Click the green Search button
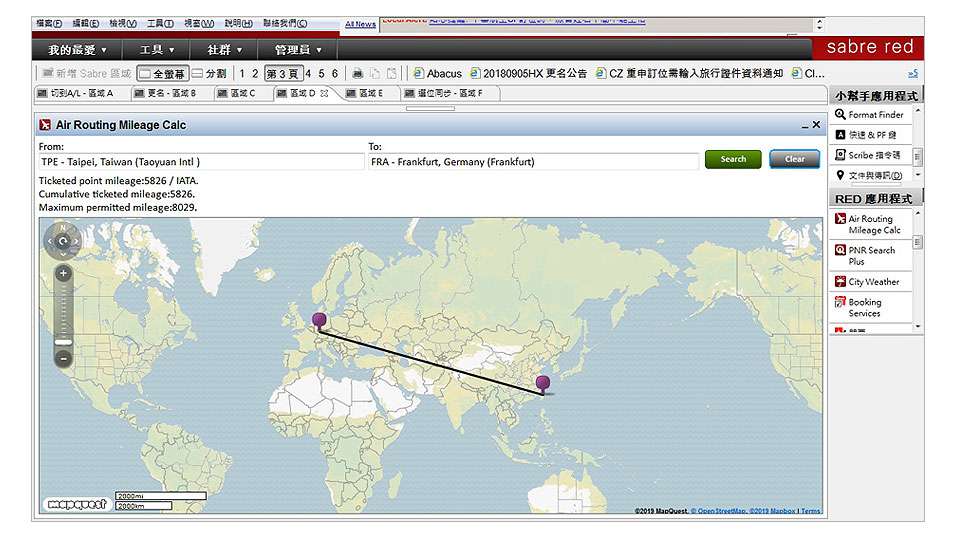This screenshot has height=538, width=953. coord(733,159)
